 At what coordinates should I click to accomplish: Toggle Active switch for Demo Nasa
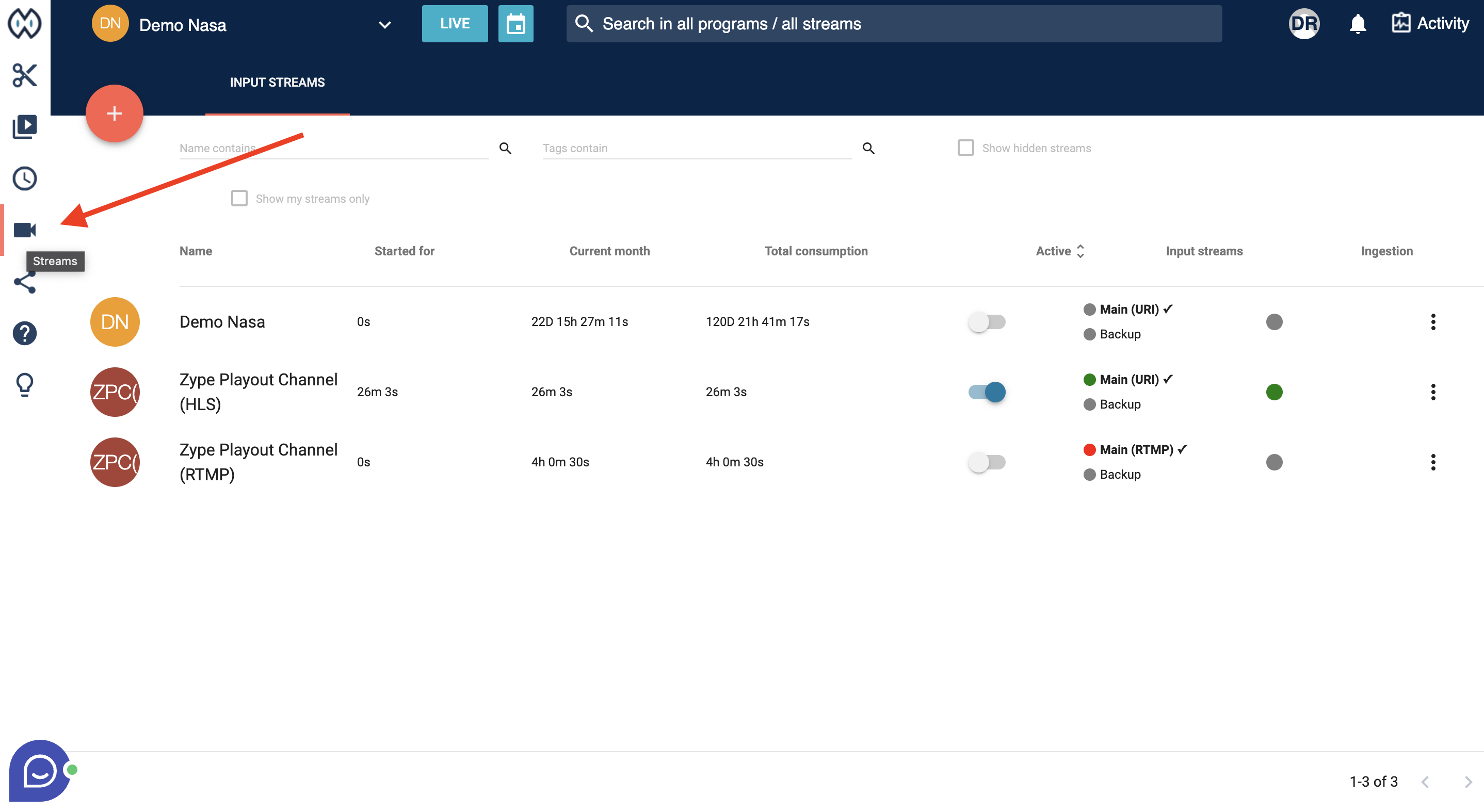[986, 321]
